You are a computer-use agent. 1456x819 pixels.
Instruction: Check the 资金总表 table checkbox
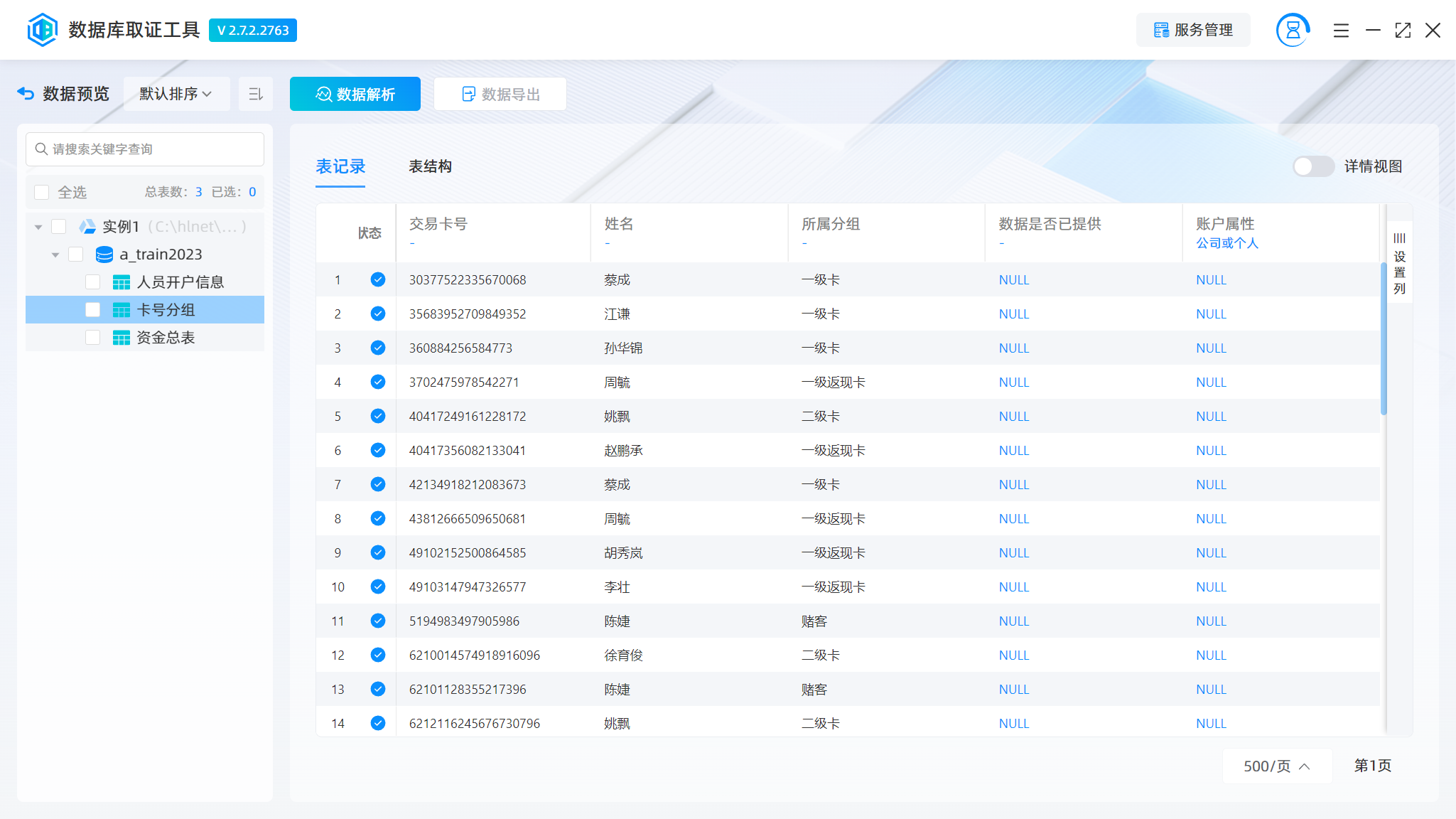click(x=93, y=338)
